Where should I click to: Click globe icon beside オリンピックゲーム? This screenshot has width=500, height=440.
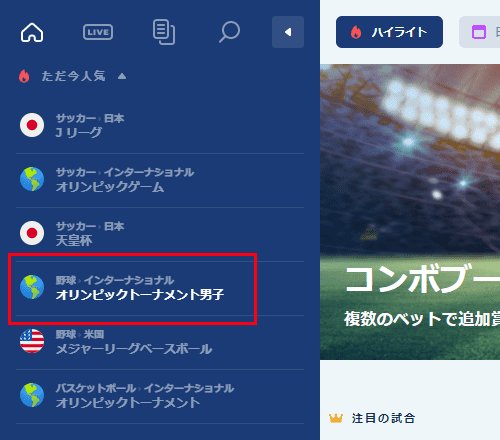pyautogui.click(x=32, y=179)
